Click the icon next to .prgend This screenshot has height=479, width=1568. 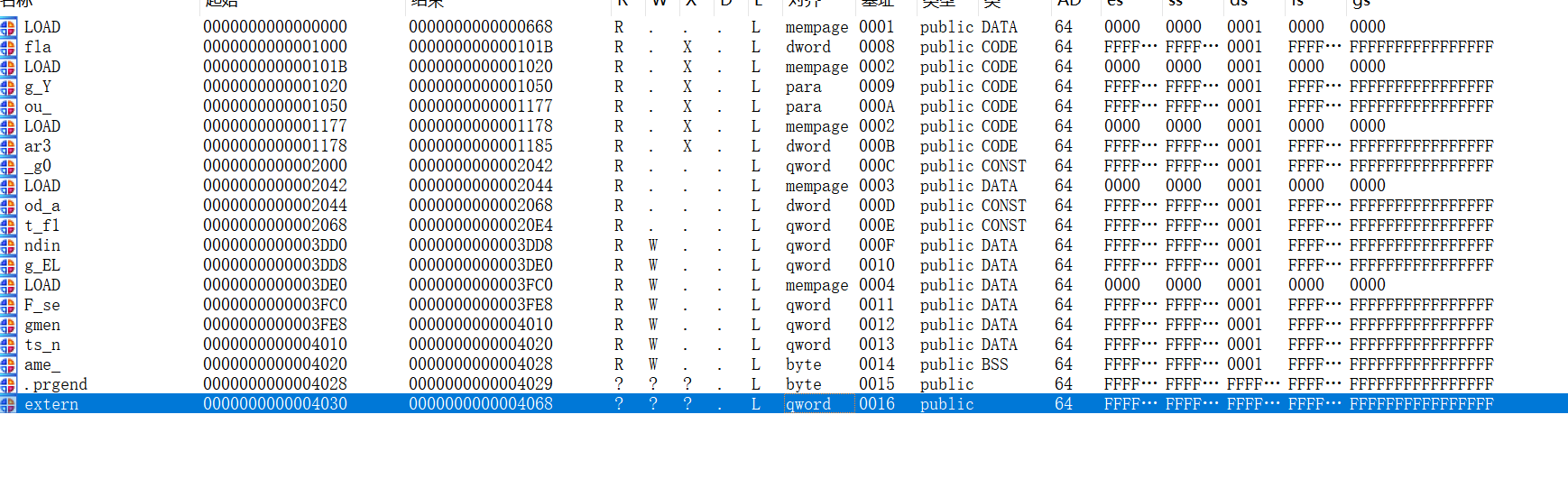point(8,384)
